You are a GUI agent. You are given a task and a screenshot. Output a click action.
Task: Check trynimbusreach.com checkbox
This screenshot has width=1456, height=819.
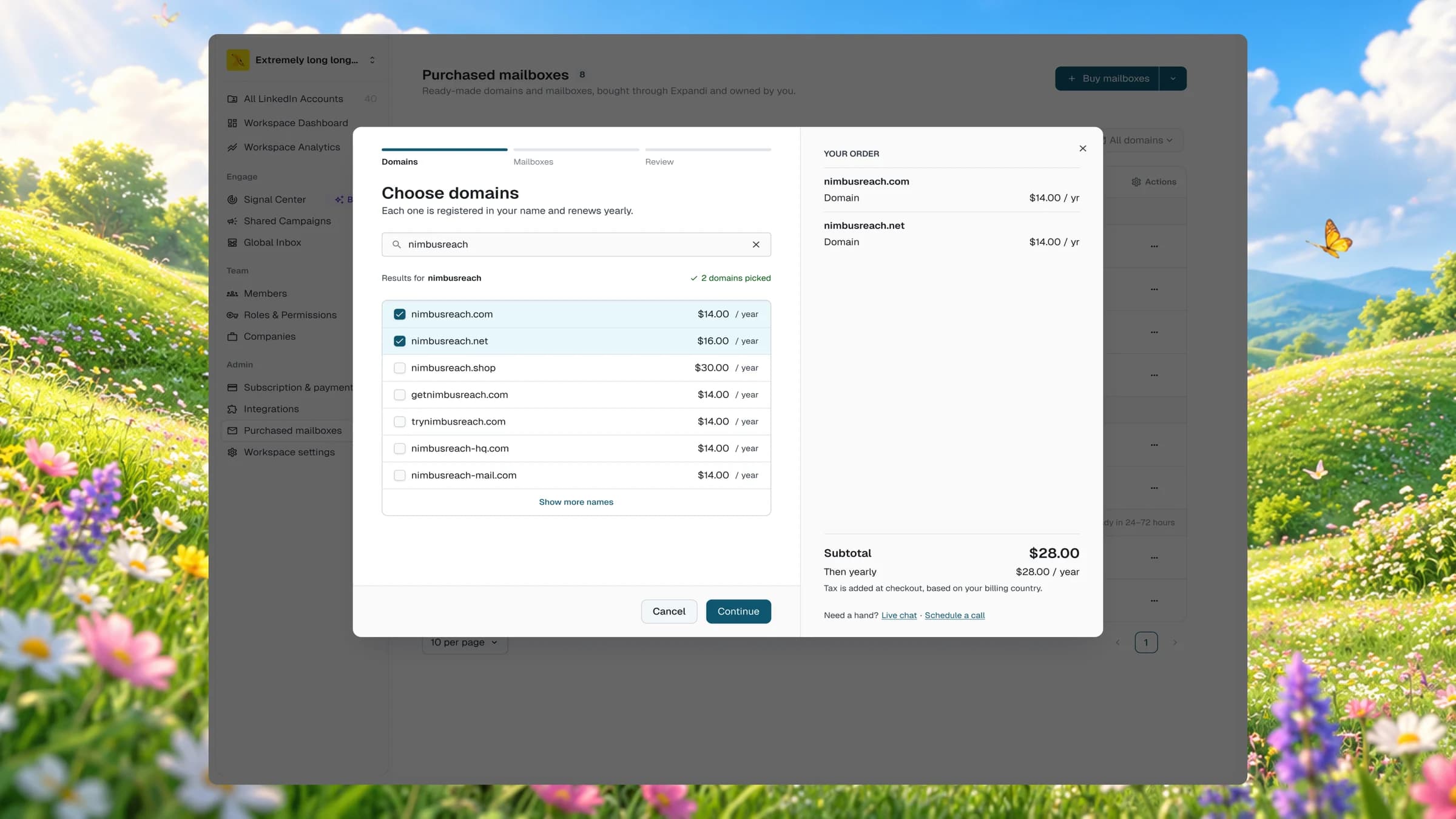pos(400,422)
